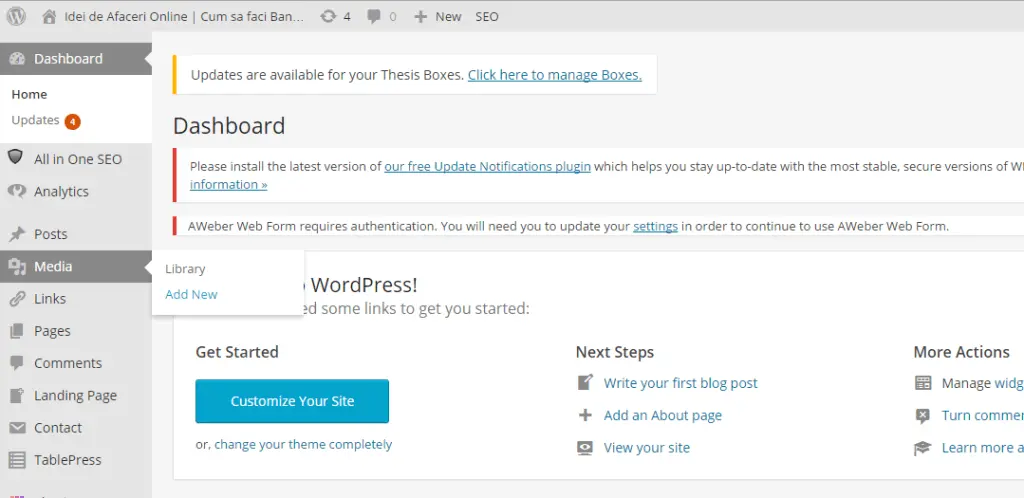
Task: Open the TablePress menu
Action: 76,459
